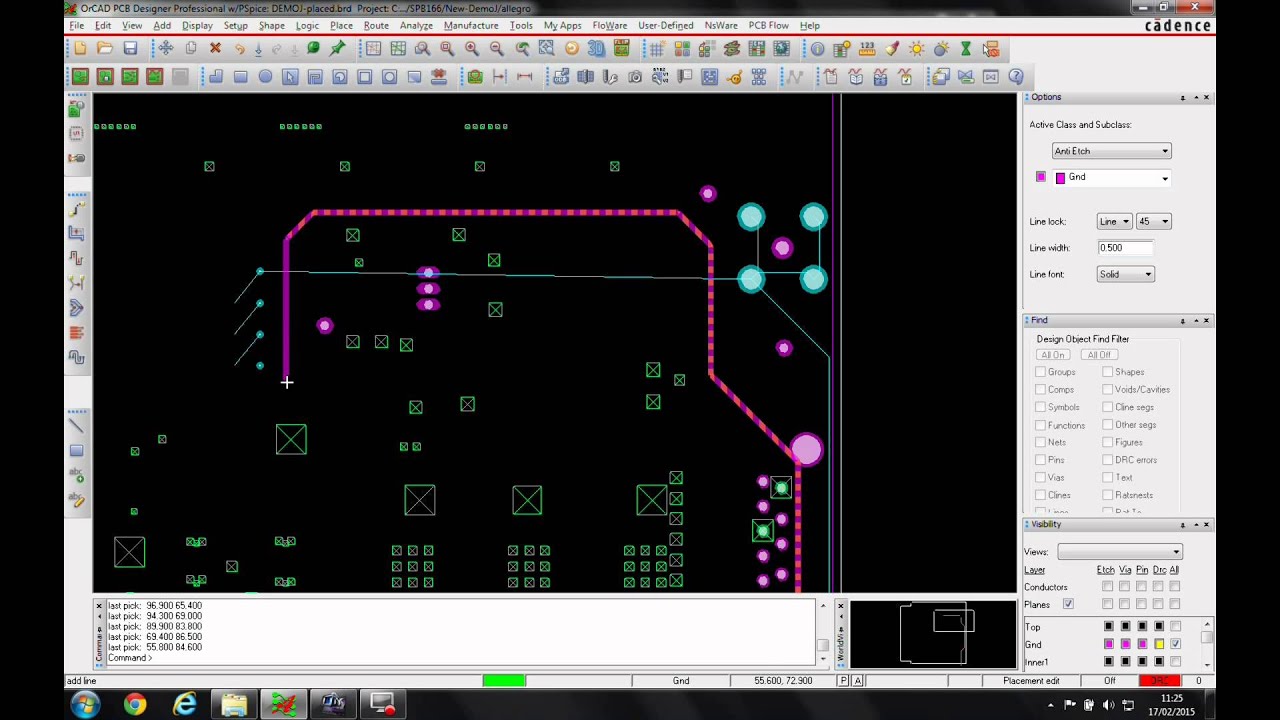Viewport: 1280px width, 720px height.
Task: Select the Move tool icon
Action: [x=166, y=48]
